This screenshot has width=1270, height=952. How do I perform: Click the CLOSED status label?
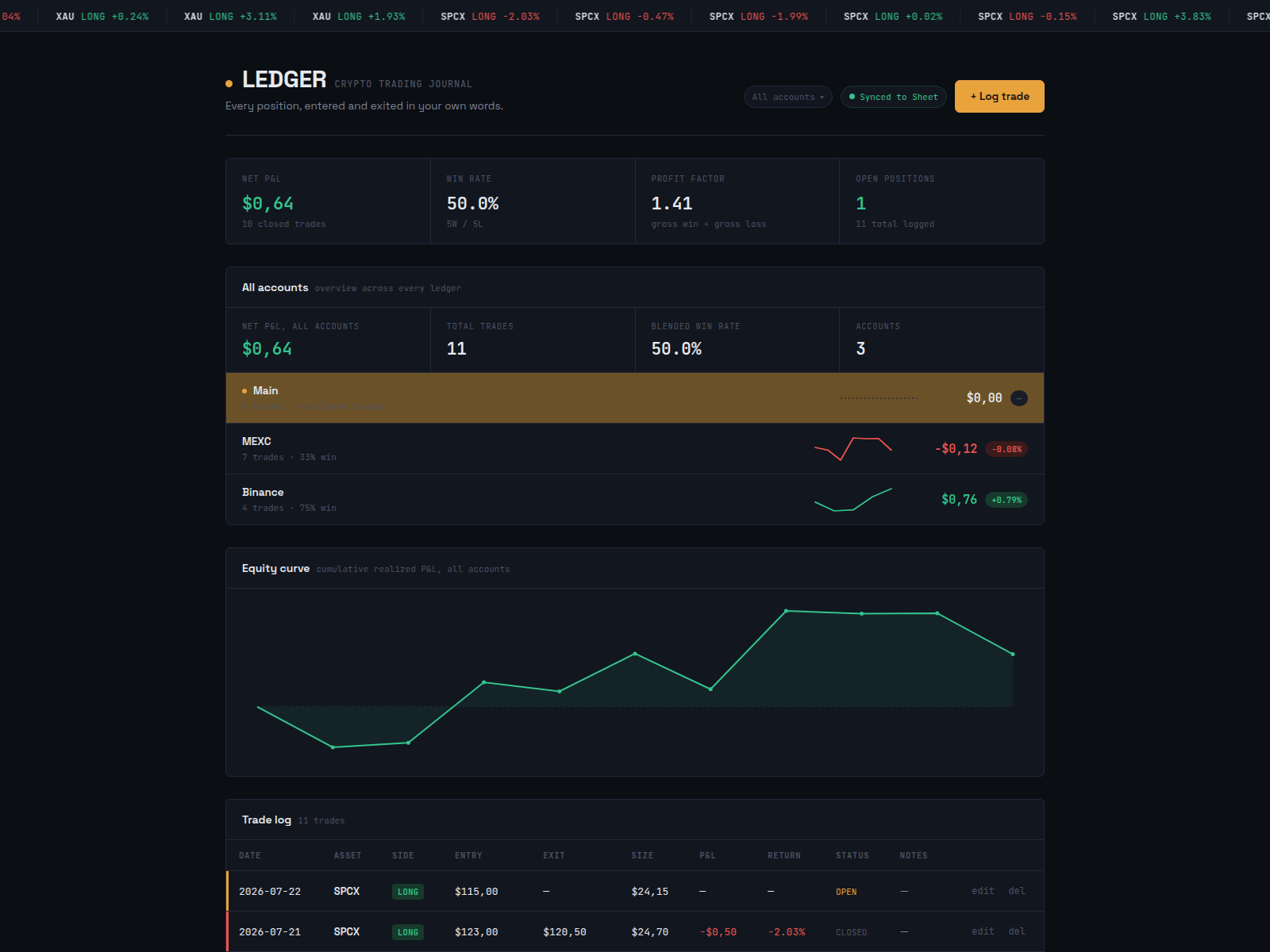click(852, 932)
